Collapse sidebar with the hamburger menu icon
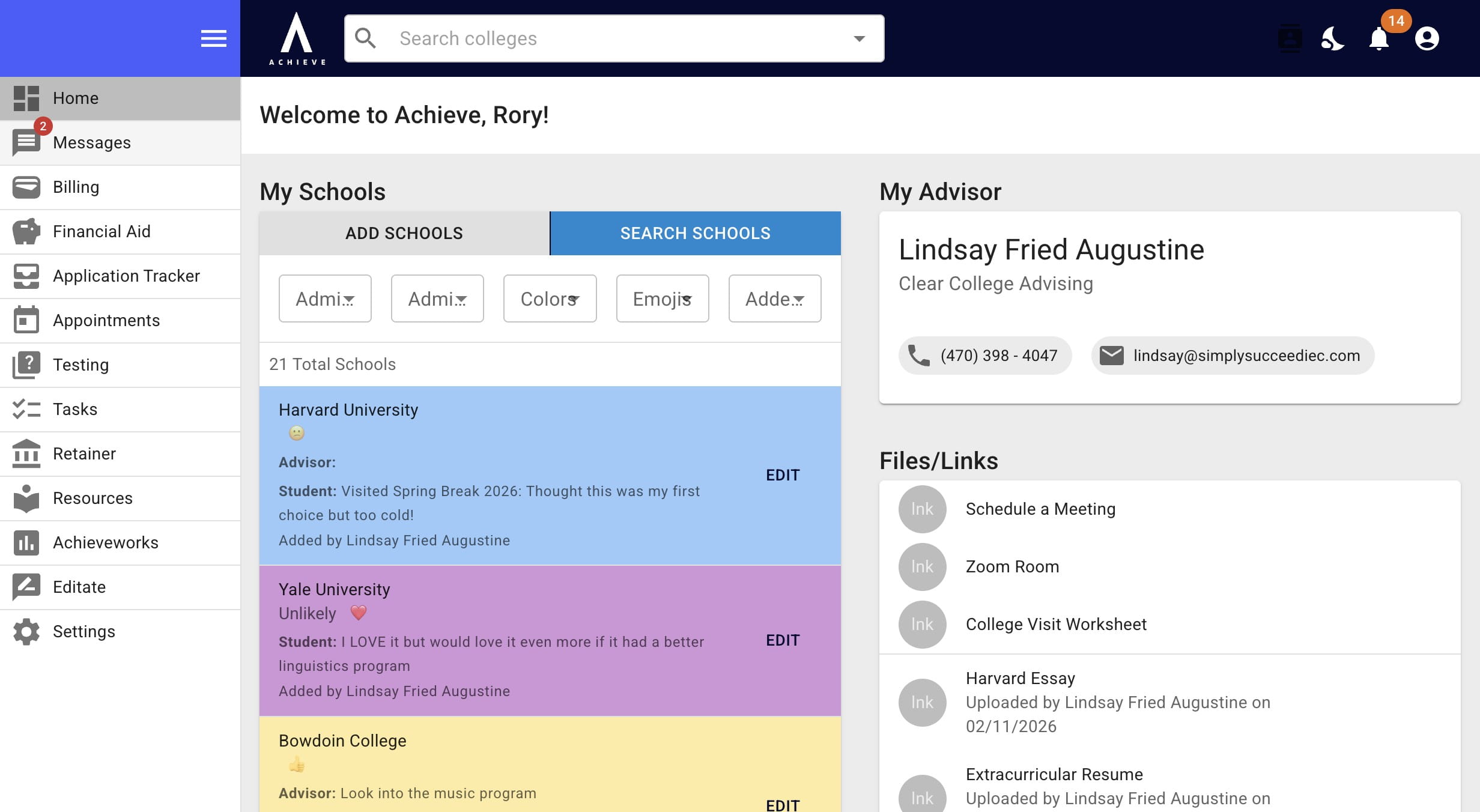The width and height of the screenshot is (1480, 812). pyautogui.click(x=213, y=38)
